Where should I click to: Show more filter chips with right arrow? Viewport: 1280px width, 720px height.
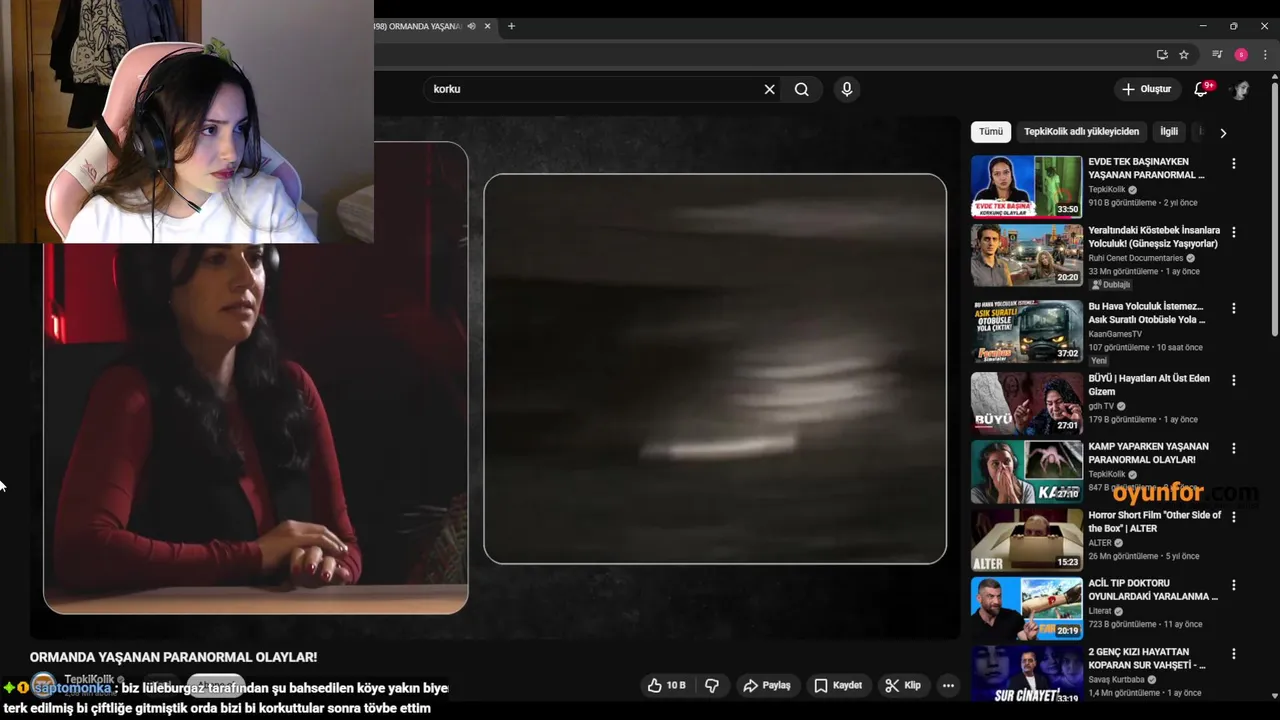point(1223,132)
